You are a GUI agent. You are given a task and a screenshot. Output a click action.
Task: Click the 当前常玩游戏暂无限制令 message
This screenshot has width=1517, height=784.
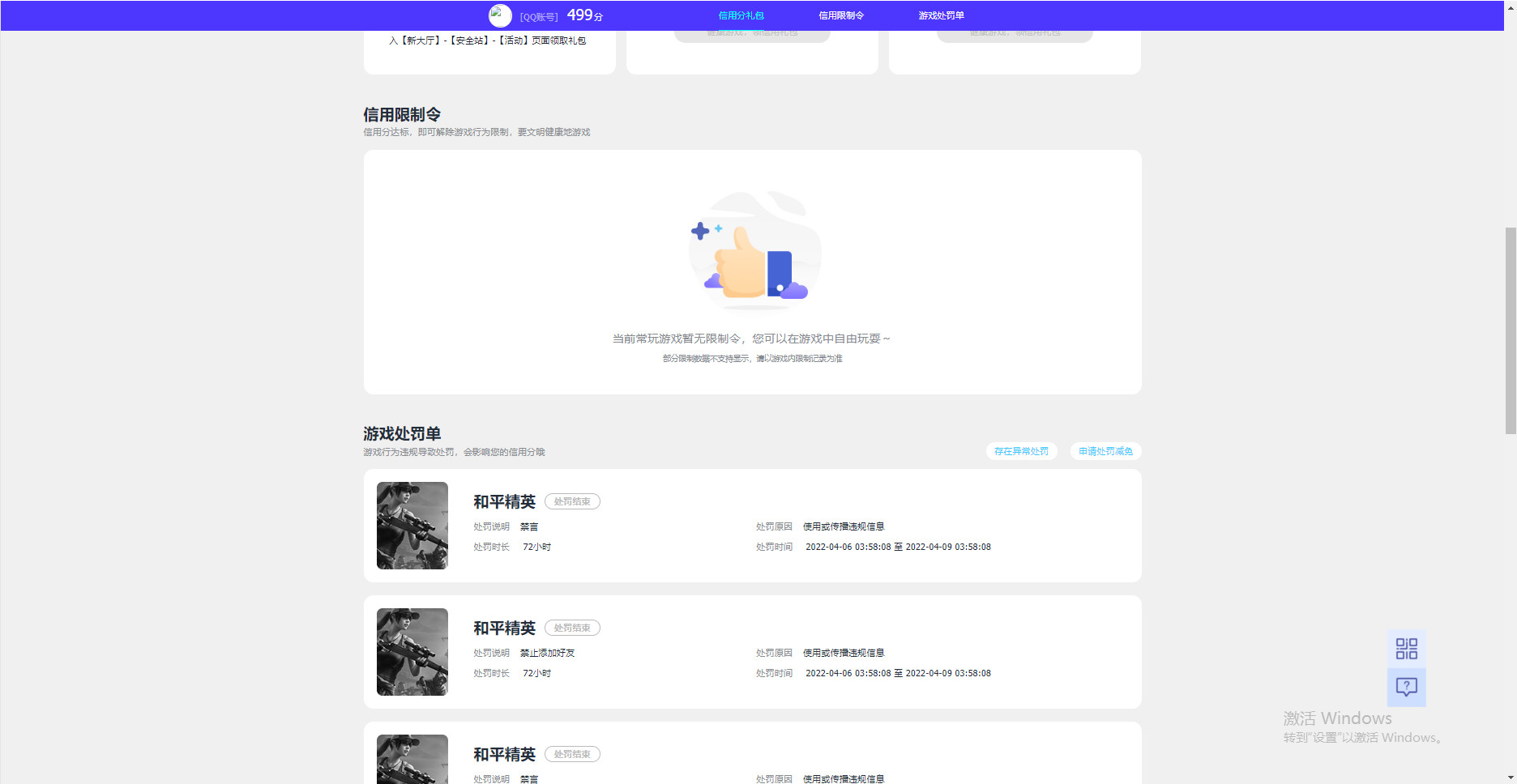751,339
